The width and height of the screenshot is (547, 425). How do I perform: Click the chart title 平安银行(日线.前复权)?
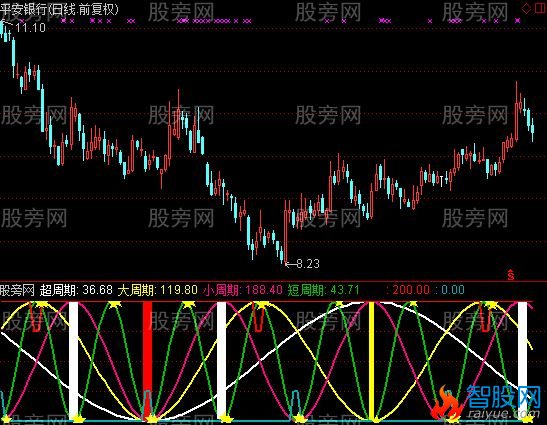(59, 9)
